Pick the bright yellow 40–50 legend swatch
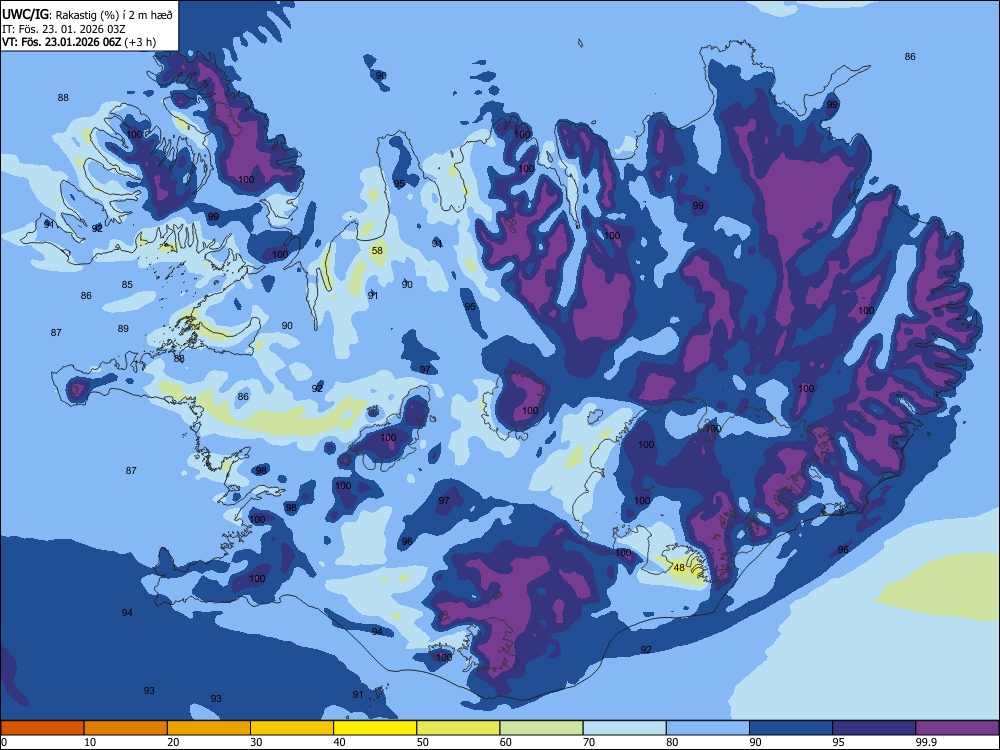The height and width of the screenshot is (750, 1000). point(375,728)
